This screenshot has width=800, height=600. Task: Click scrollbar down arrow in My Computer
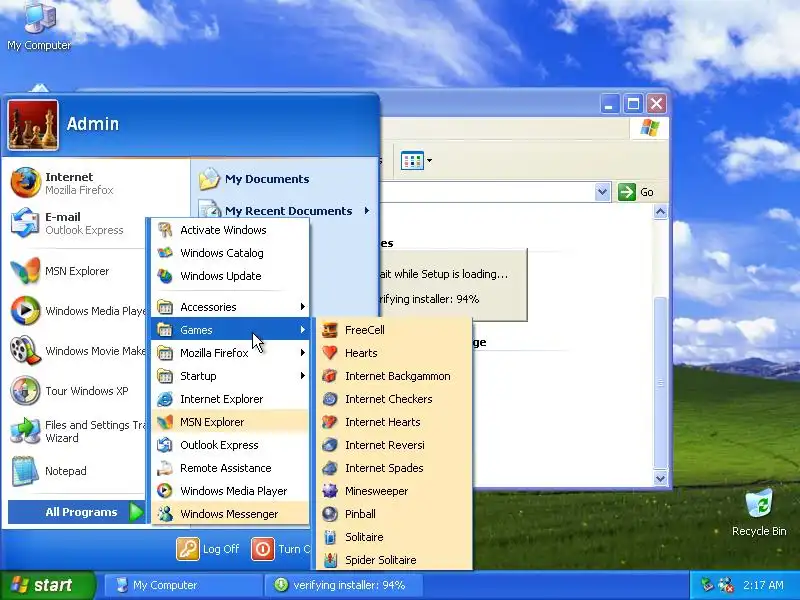point(660,478)
